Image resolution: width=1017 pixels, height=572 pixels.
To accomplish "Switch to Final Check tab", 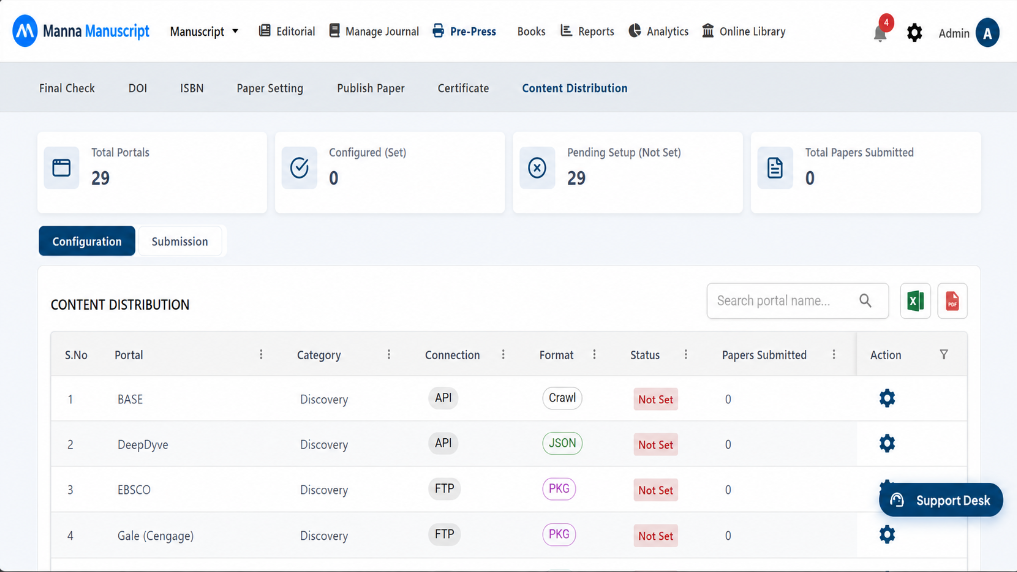I will pyautogui.click(x=67, y=88).
